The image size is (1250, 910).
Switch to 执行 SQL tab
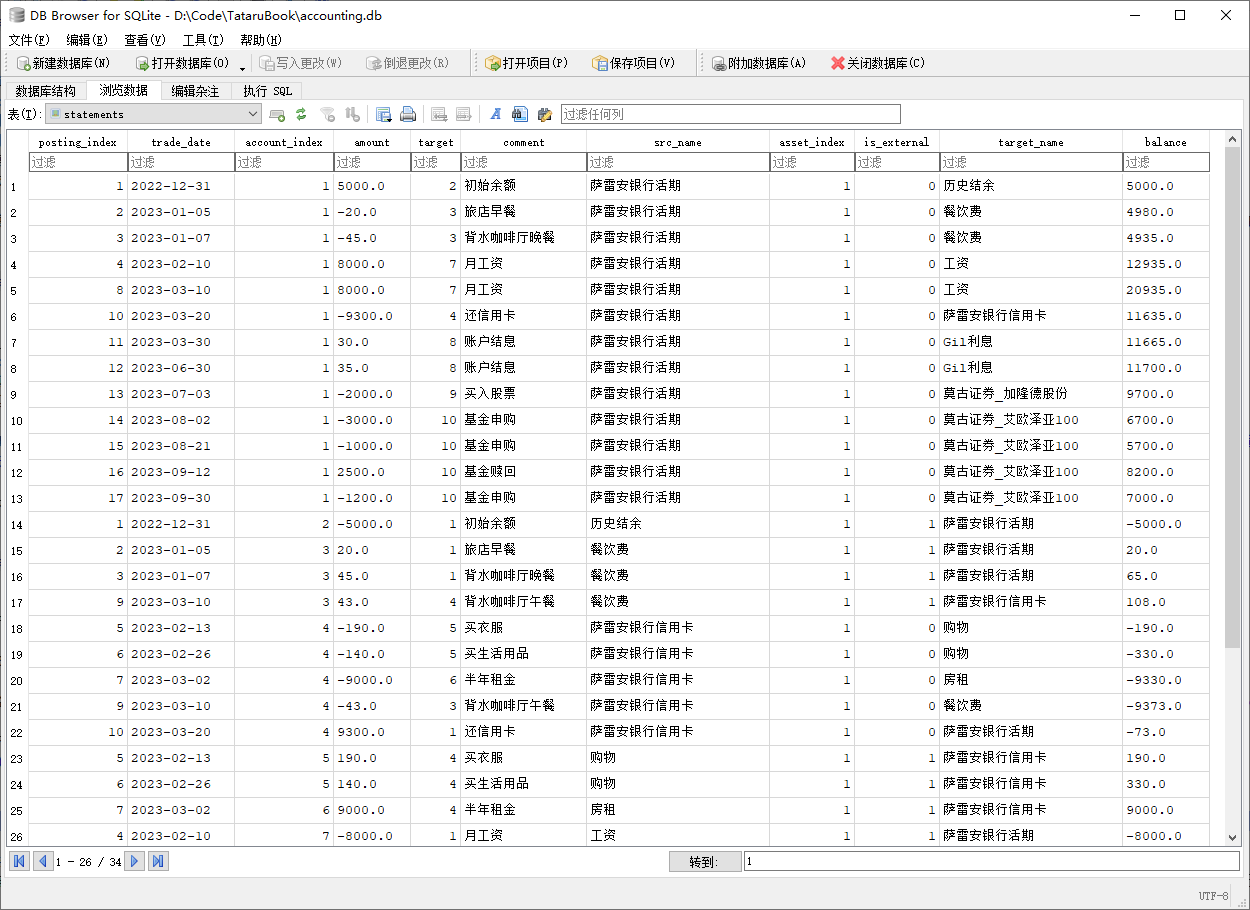(268, 91)
